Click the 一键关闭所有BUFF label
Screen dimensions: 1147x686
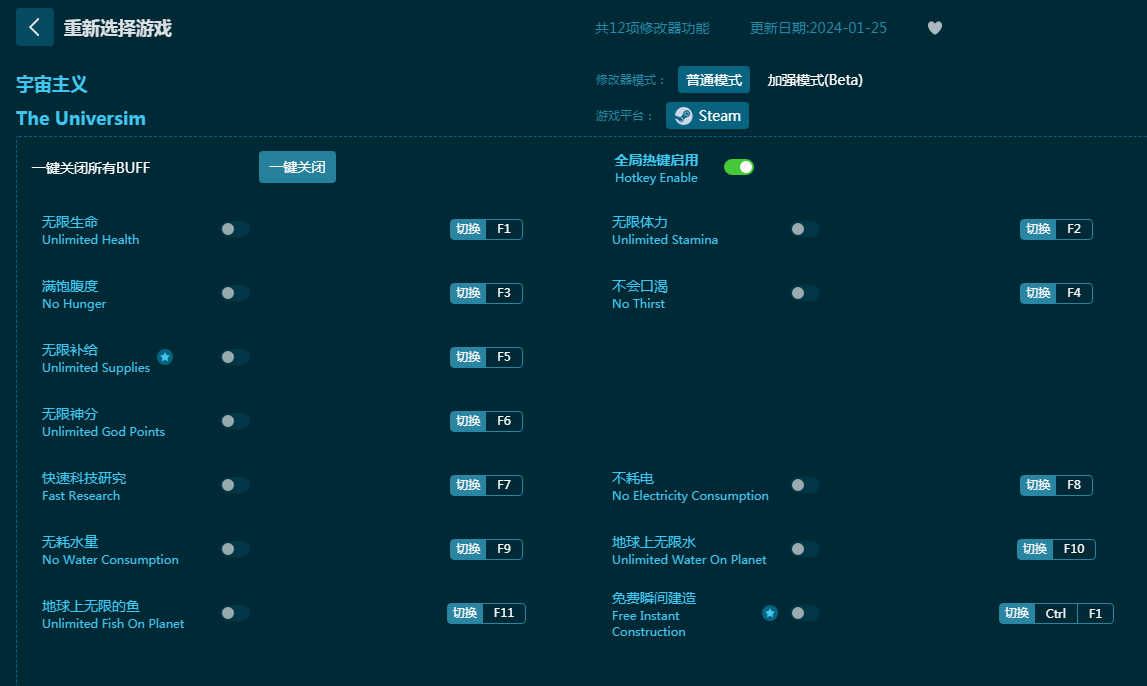(x=91, y=167)
